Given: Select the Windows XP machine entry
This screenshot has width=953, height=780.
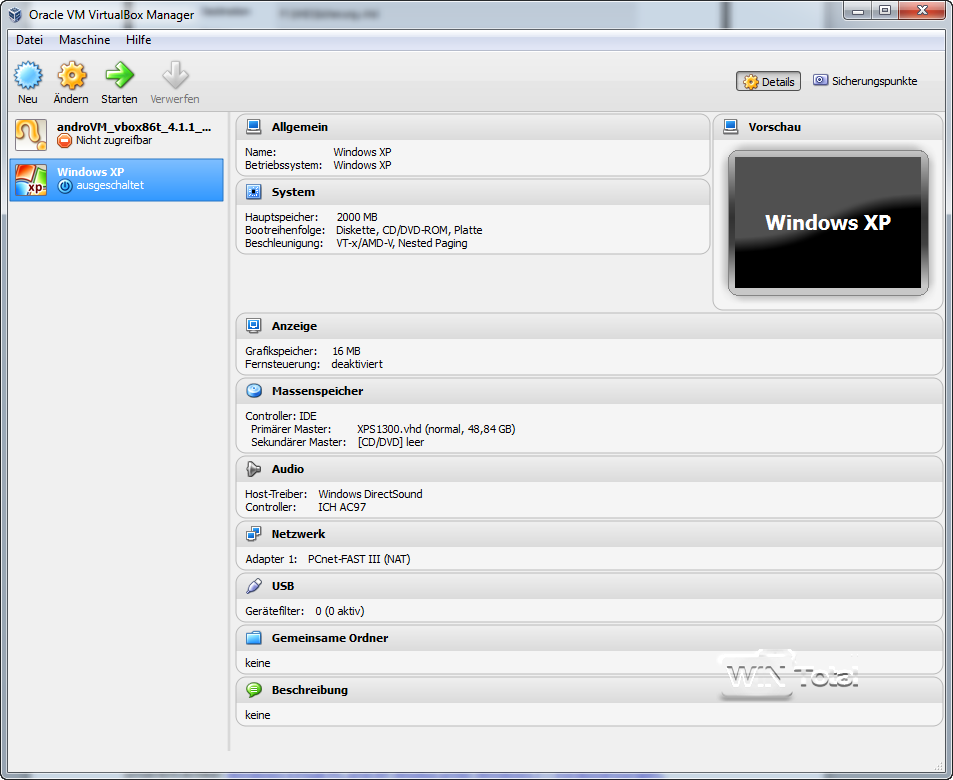Looking at the screenshot, I should pyautogui.click(x=117, y=179).
